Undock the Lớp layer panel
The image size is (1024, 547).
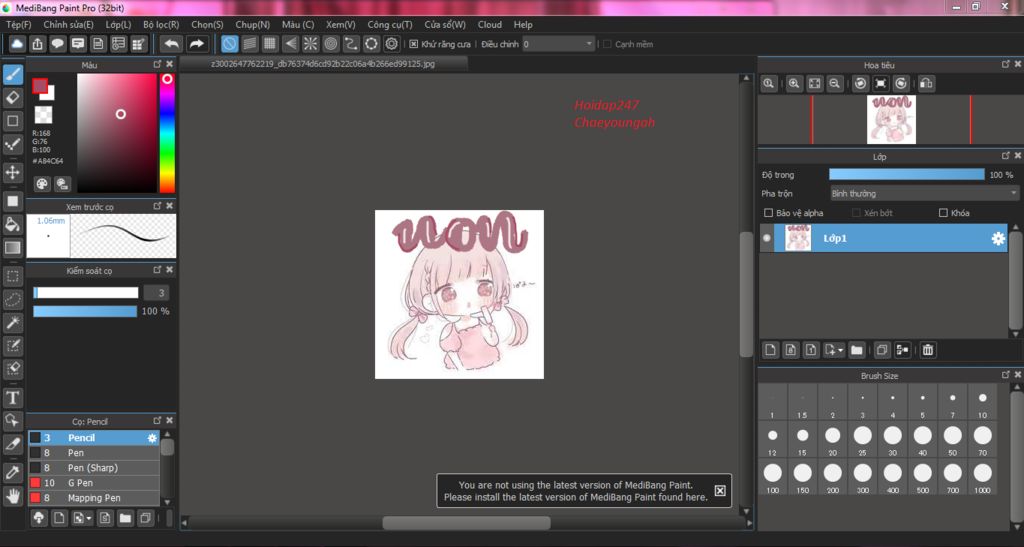1005,156
